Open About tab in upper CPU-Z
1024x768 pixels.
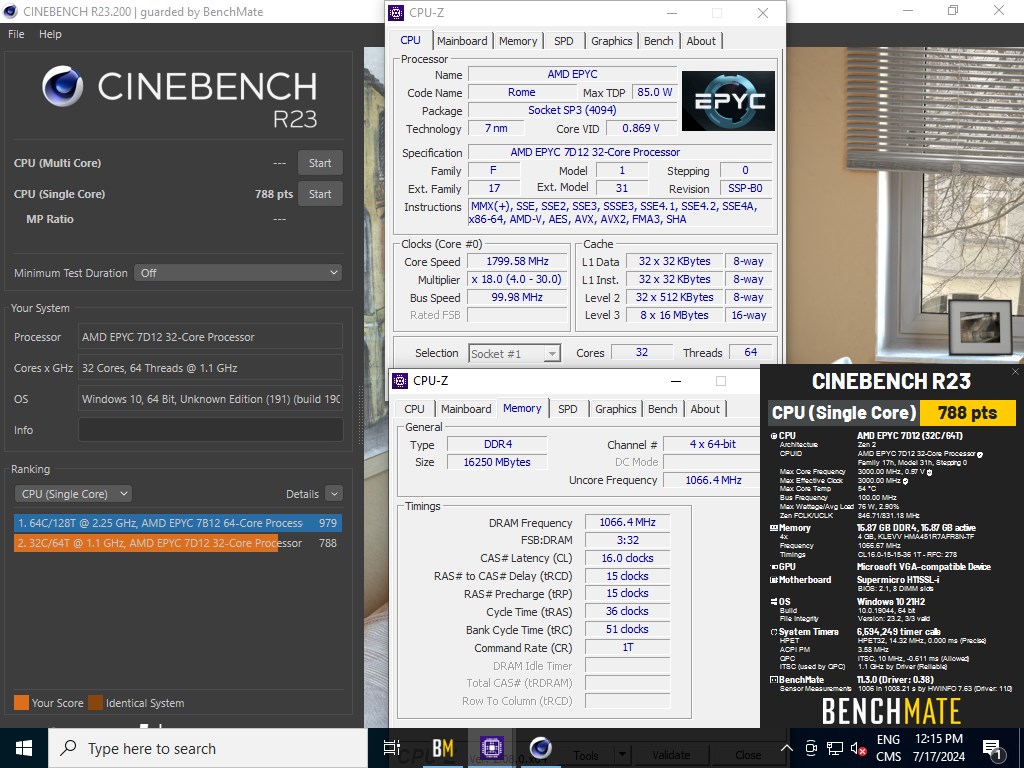tap(701, 40)
